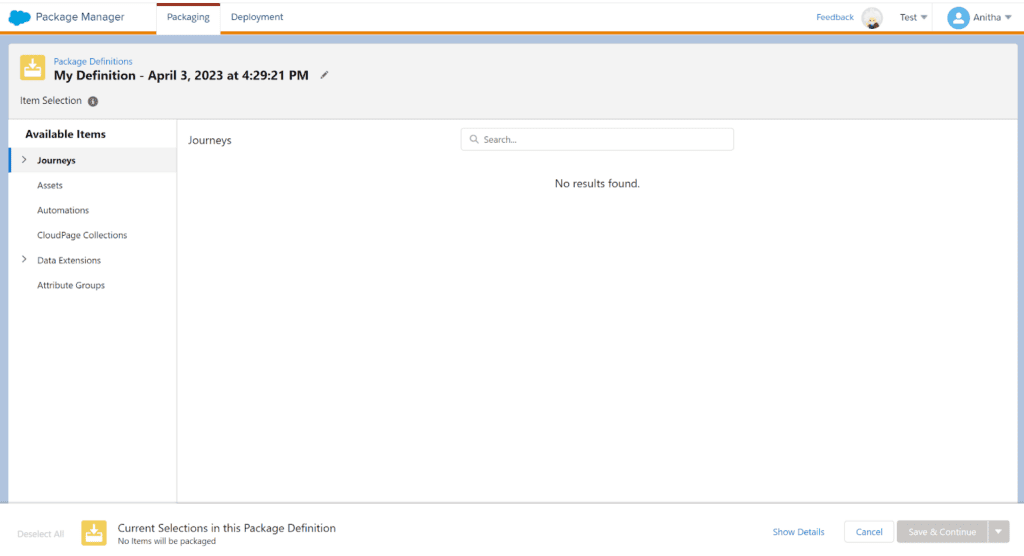The width and height of the screenshot is (1024, 556).
Task: Click the Astro mascot avatar icon
Action: point(872,18)
